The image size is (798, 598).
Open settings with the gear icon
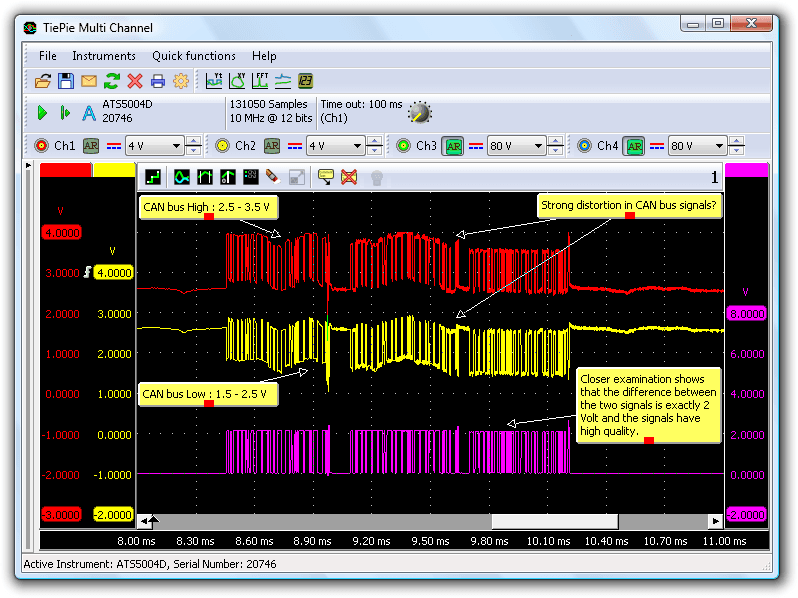[181, 81]
